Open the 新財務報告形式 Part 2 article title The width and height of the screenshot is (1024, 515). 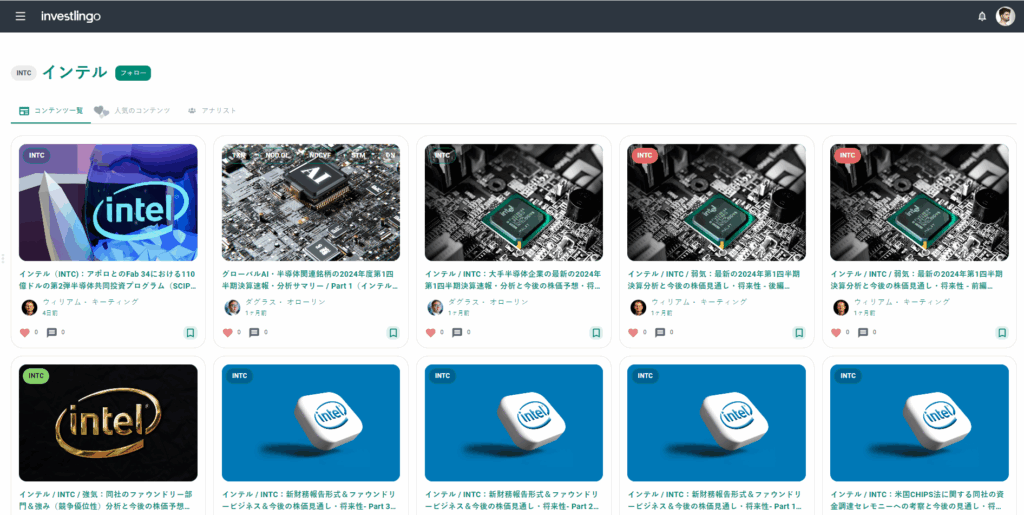(514, 500)
